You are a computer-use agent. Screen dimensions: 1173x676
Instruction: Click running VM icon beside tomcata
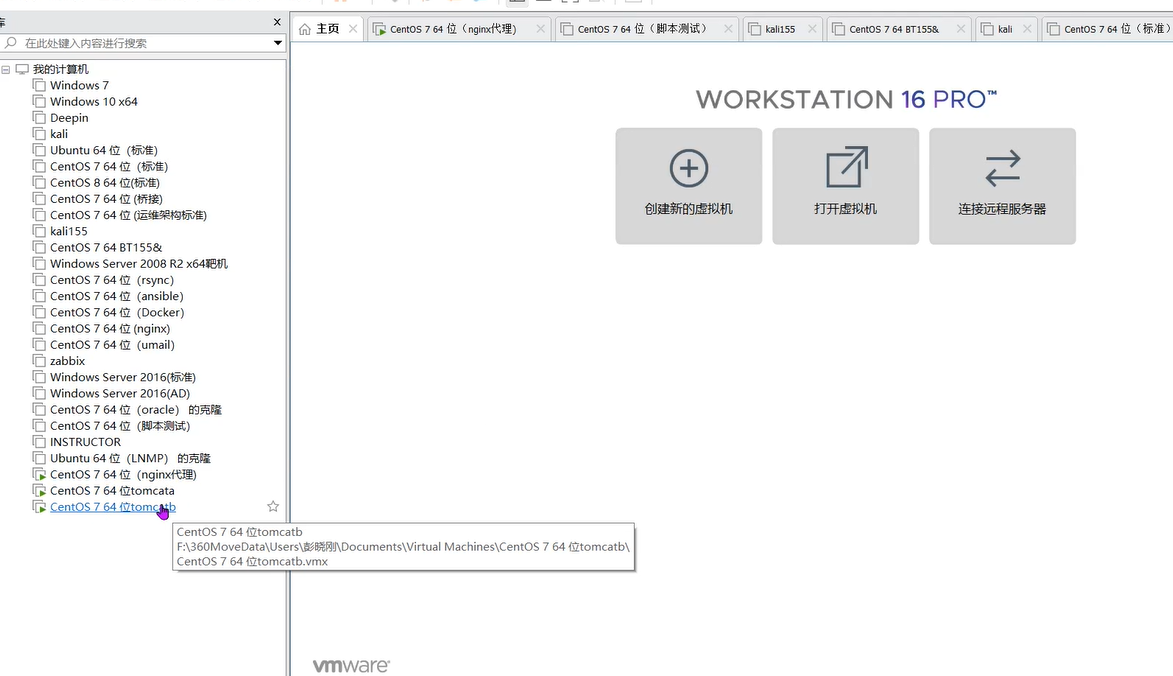coord(39,491)
